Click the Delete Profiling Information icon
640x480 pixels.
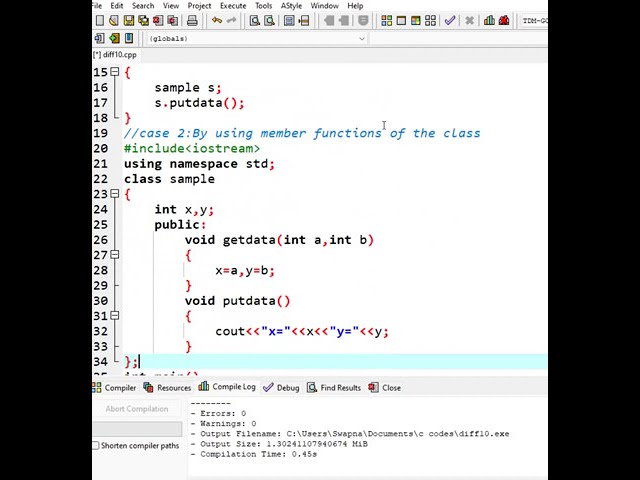(x=504, y=20)
